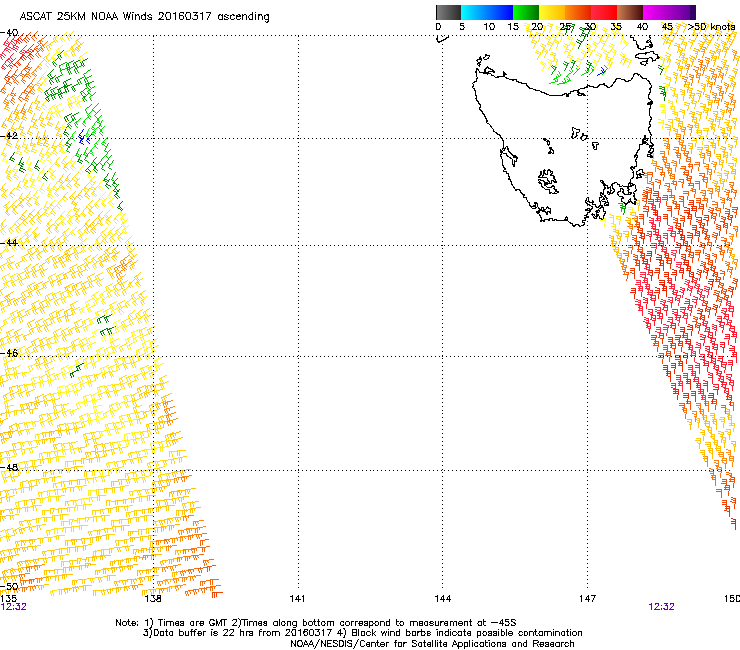Click the "144" longitude label
Screen dimensions: 740x650
click(442, 599)
